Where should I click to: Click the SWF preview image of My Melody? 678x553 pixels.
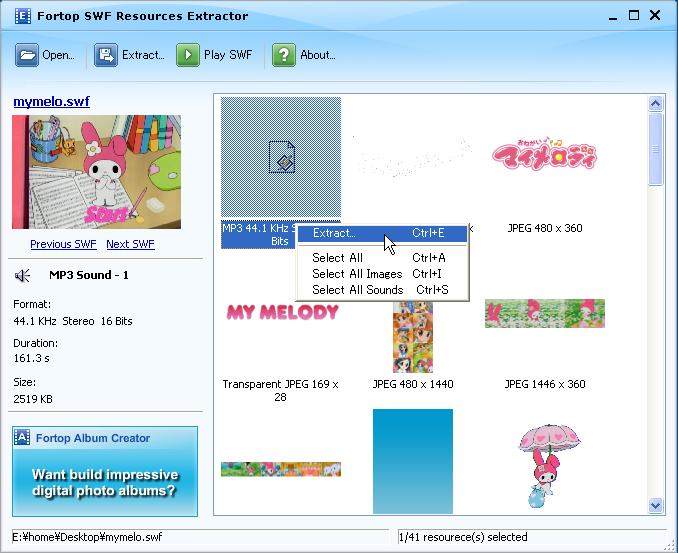point(96,172)
